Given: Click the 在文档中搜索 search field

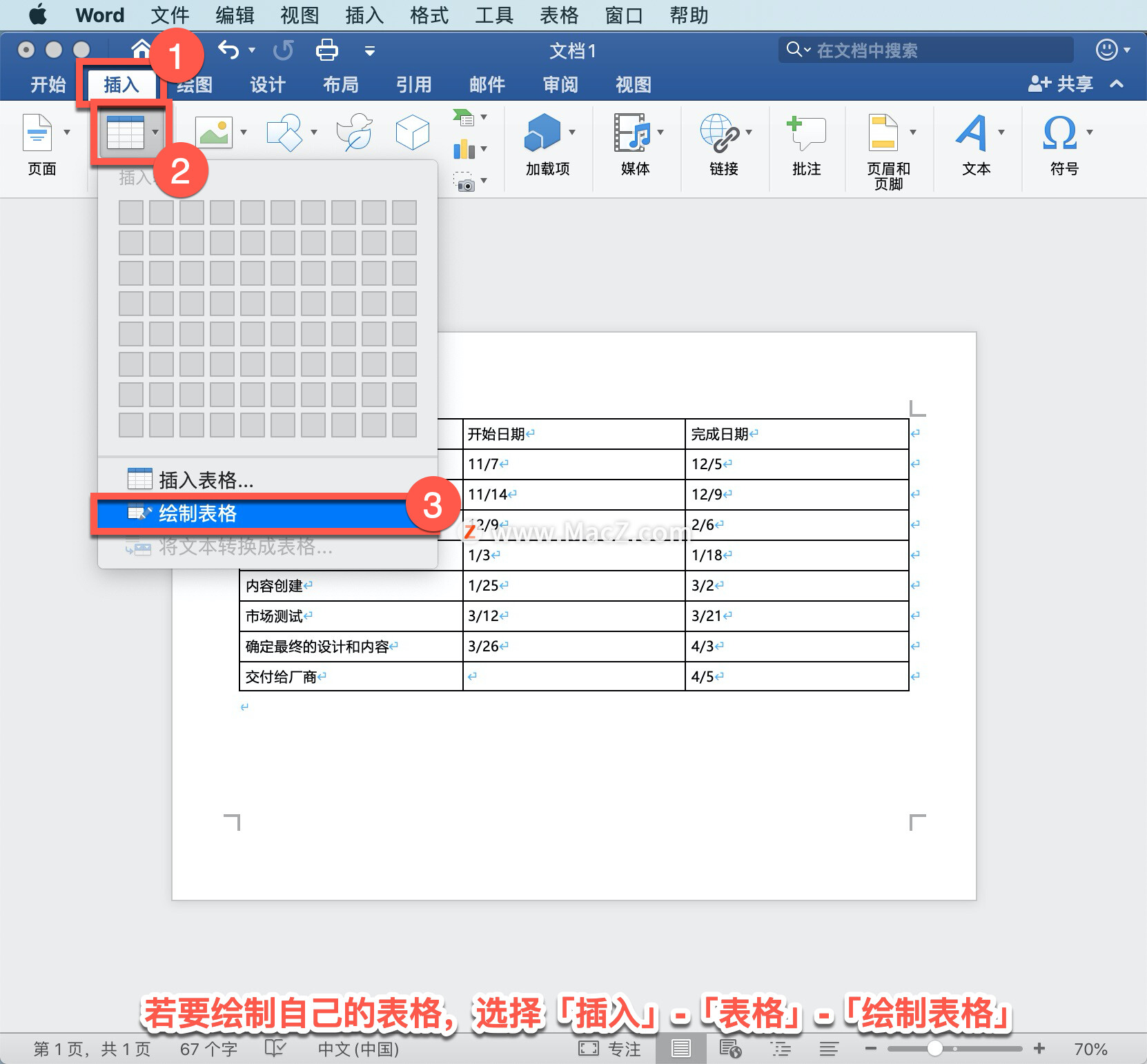Looking at the screenshot, I should click(925, 50).
